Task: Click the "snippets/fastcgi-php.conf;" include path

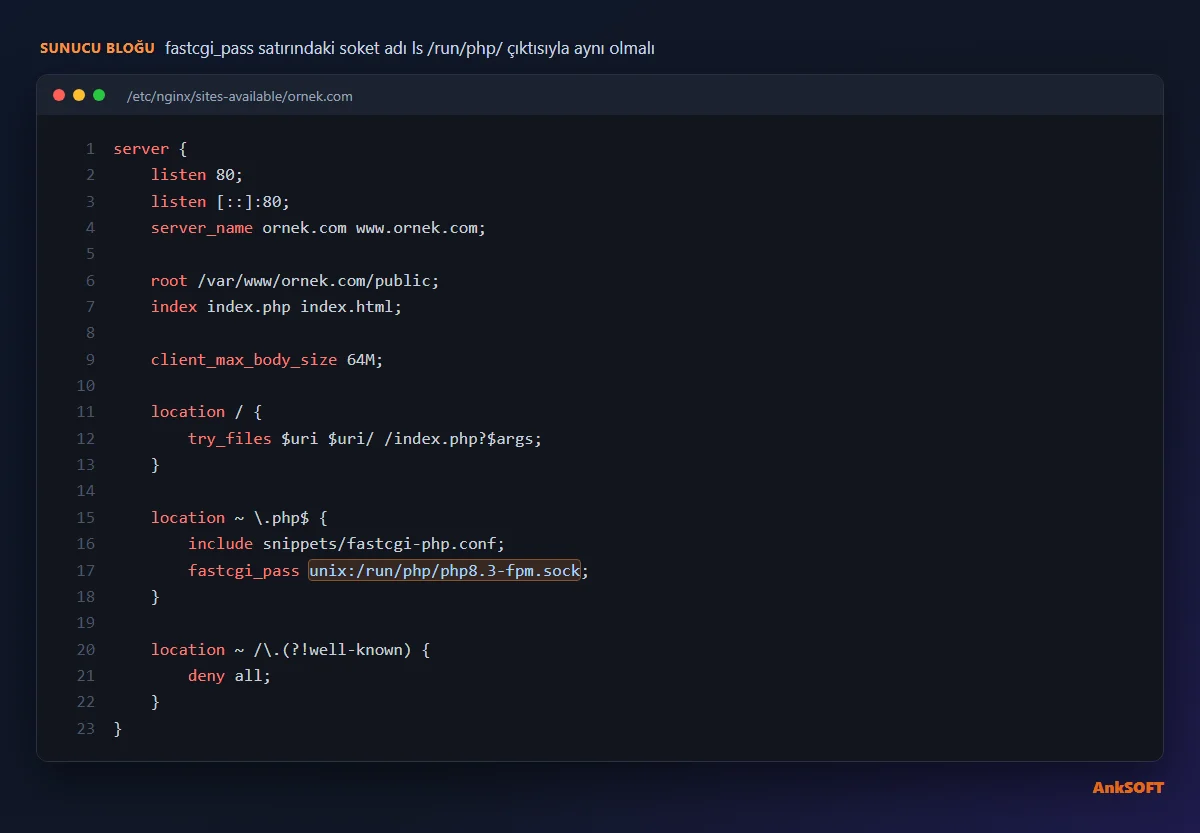Action: click(384, 544)
